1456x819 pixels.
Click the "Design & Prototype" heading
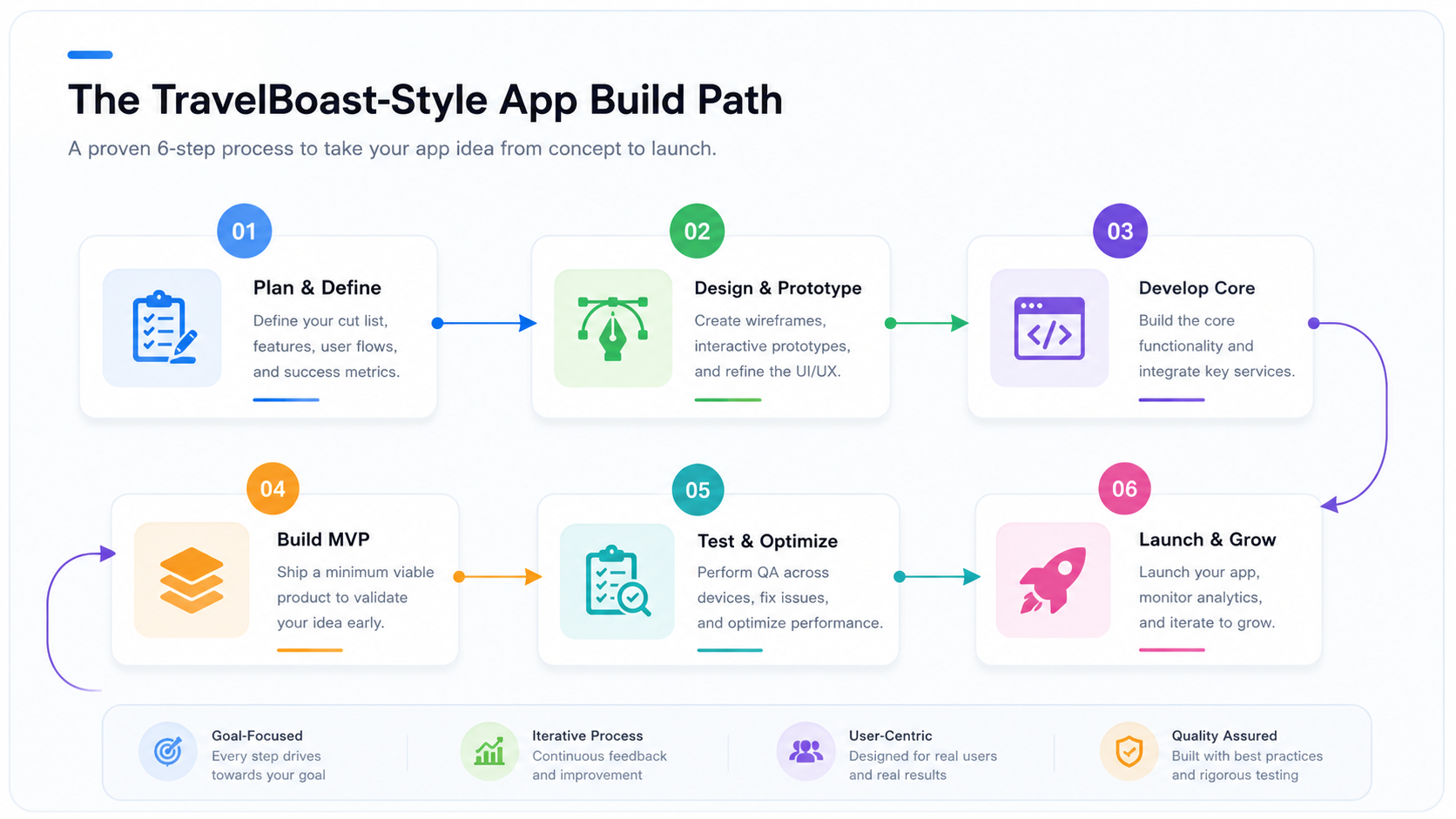[x=778, y=288]
